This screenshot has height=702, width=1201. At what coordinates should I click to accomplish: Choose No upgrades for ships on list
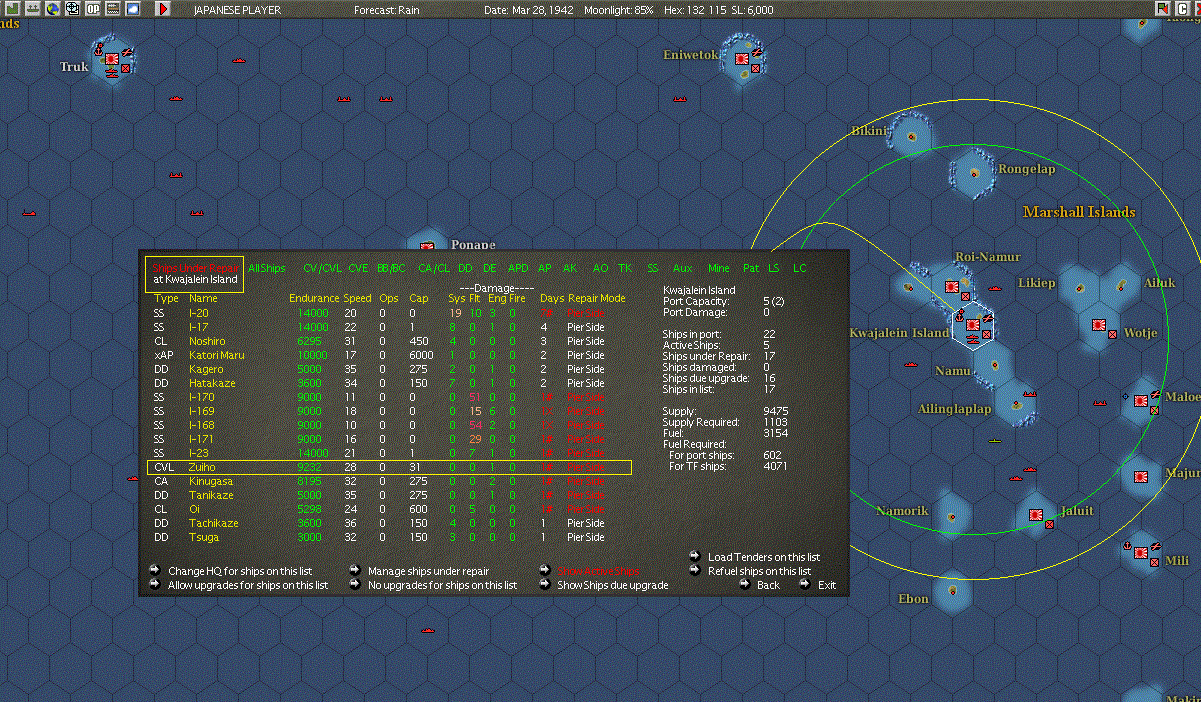tap(442, 585)
